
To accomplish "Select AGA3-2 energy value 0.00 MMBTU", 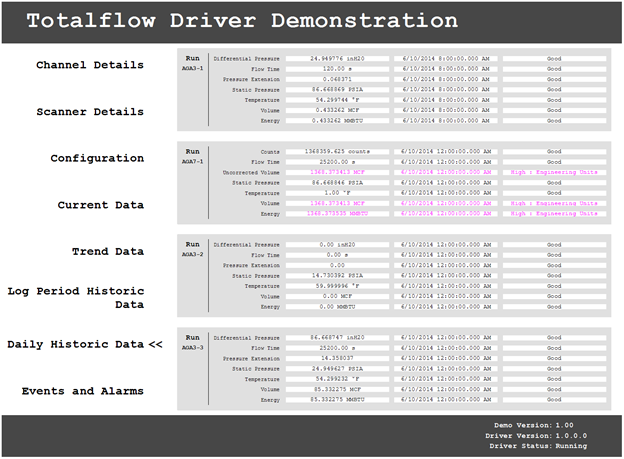I will 337,307.
